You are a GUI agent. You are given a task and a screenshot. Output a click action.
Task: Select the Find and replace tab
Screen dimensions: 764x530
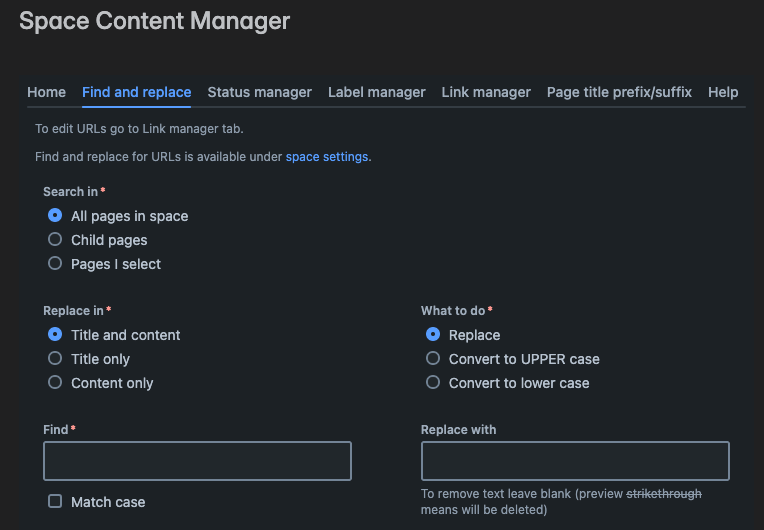tap(136, 92)
